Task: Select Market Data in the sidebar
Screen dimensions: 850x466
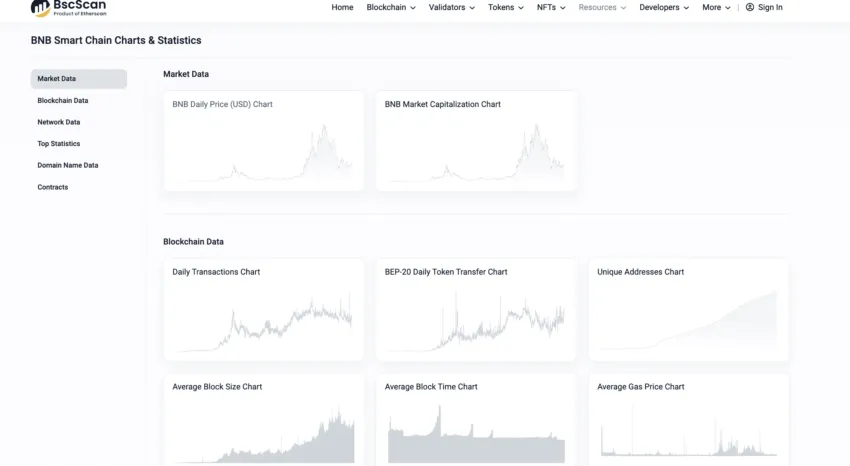Action: pyautogui.click(x=57, y=79)
